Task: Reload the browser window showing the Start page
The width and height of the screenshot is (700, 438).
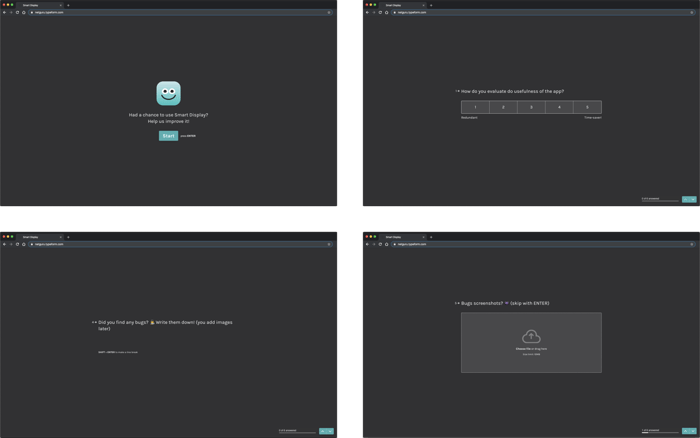Action: point(17,13)
